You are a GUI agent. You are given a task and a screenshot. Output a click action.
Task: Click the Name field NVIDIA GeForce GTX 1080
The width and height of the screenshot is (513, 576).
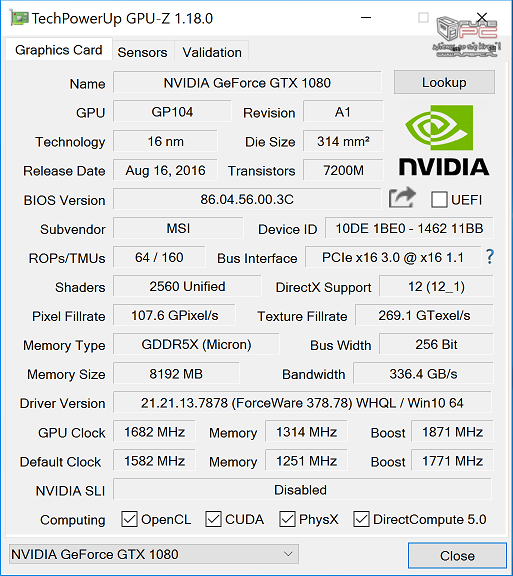pyautogui.click(x=247, y=82)
